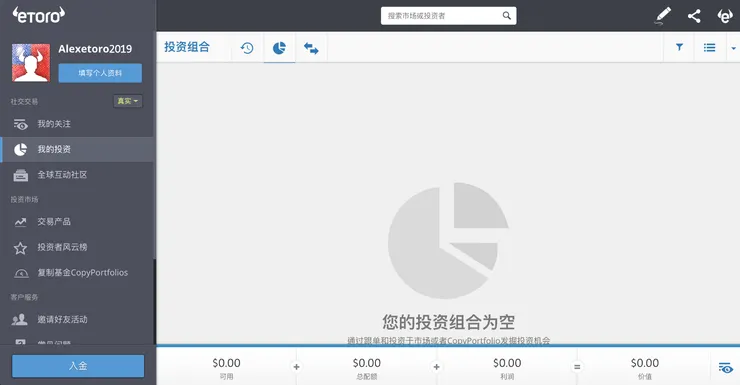The image size is (740, 385).
Task: Click the trend chart icon beside 交易产品
Action: 20,222
